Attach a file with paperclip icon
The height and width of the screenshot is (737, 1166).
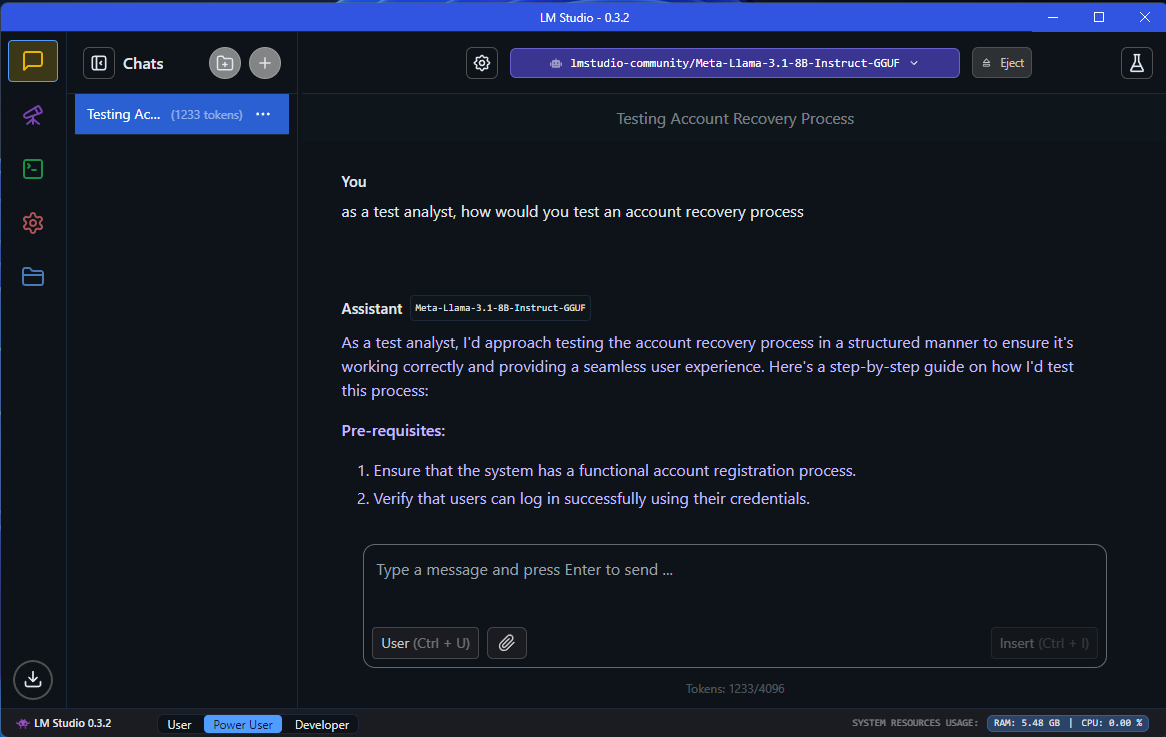tap(506, 643)
